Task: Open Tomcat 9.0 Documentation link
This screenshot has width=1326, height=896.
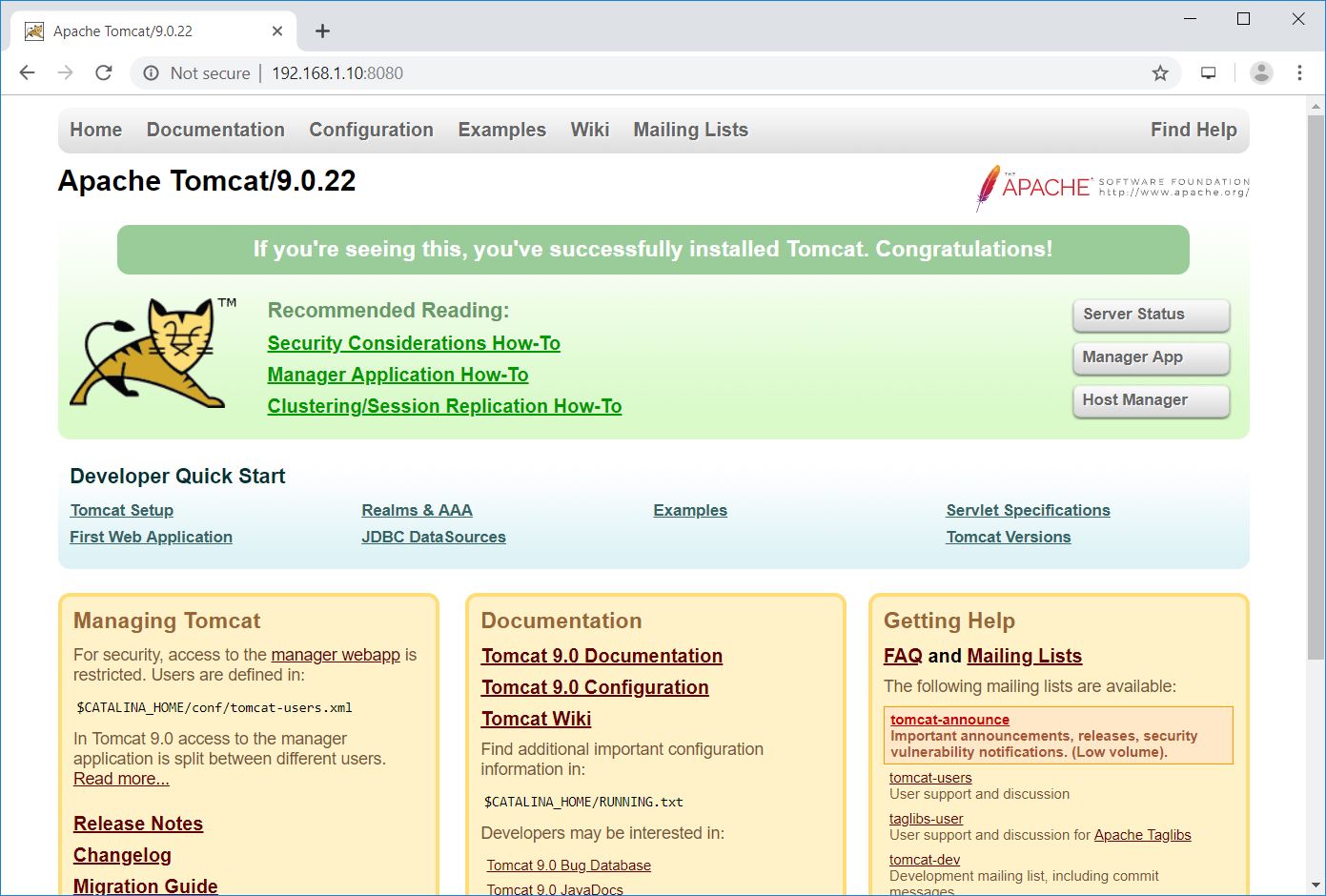Action: coord(602,656)
